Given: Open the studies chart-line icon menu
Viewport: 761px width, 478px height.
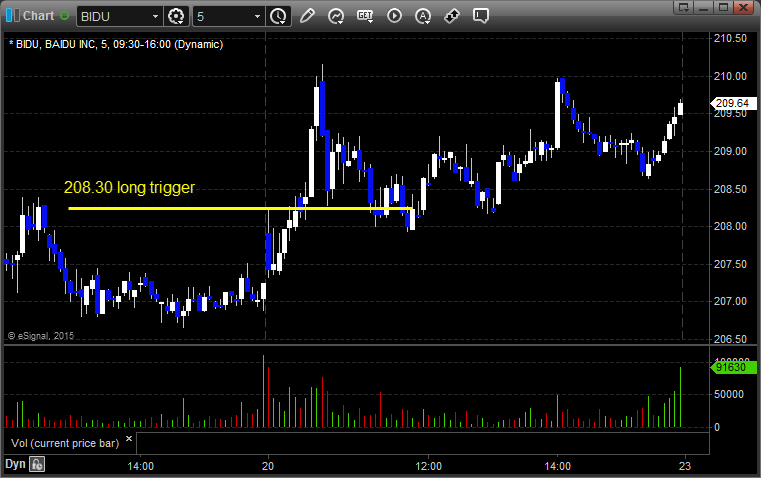Looking at the screenshot, I should pos(336,16).
